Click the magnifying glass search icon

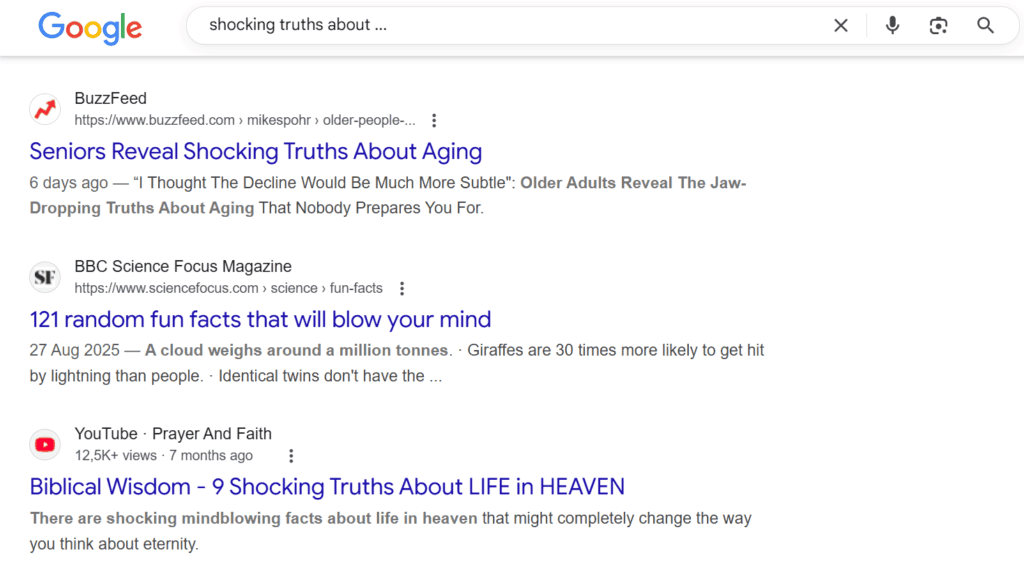(986, 26)
